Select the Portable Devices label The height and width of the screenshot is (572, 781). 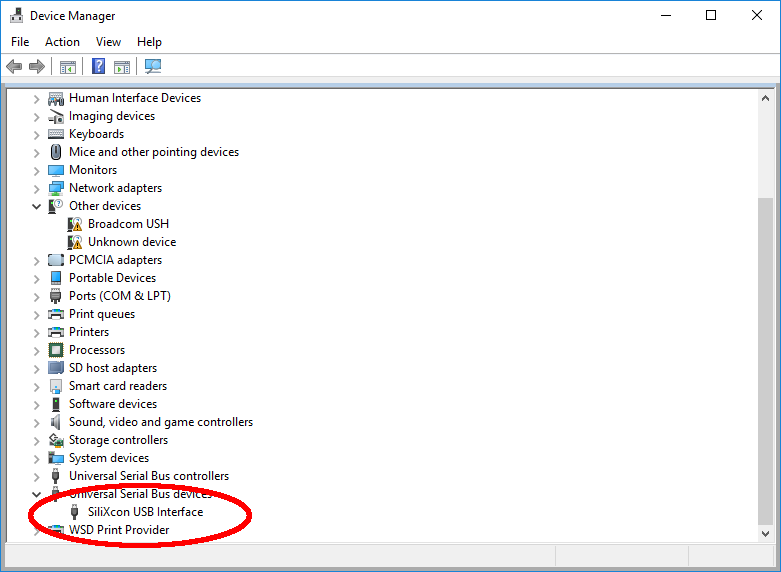(x=113, y=278)
